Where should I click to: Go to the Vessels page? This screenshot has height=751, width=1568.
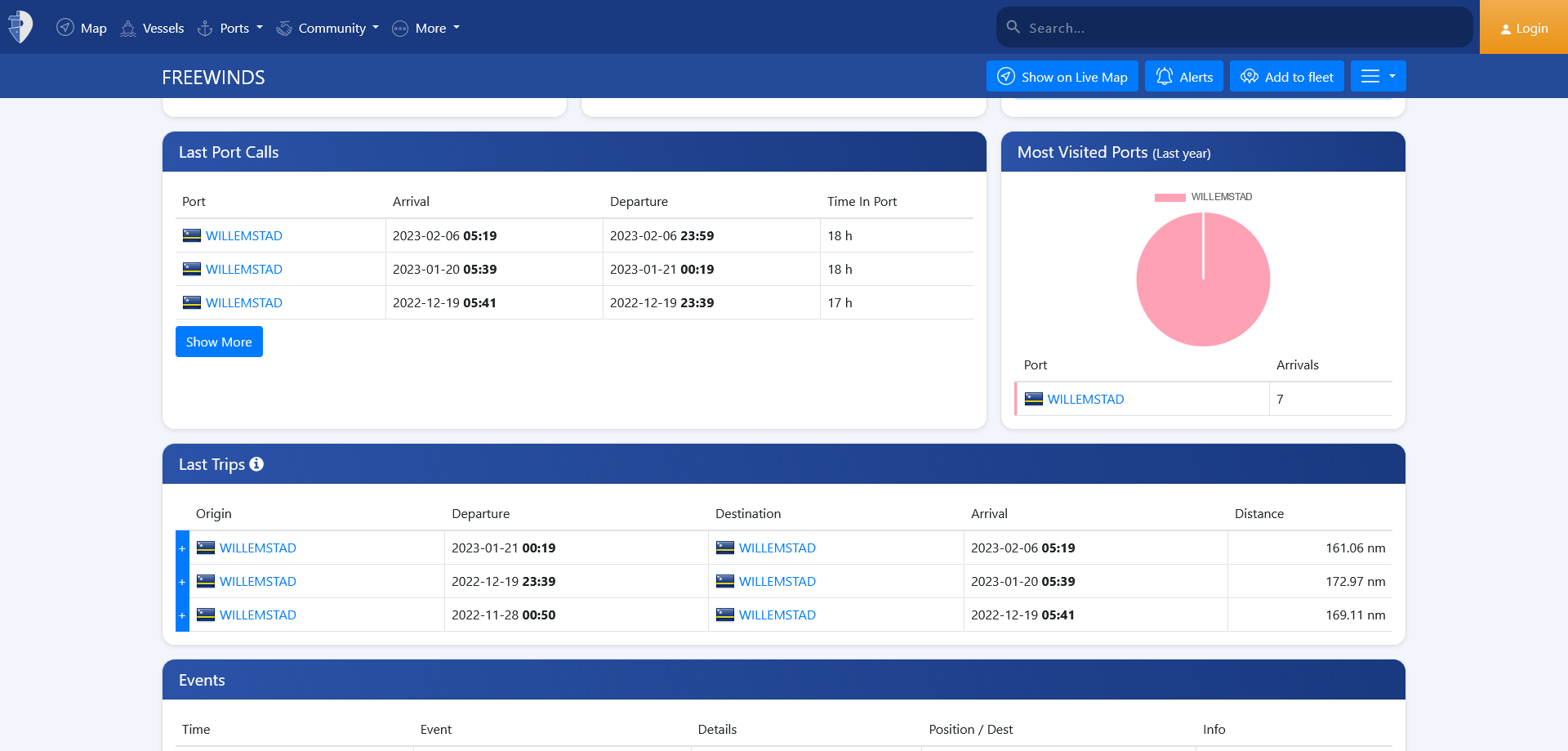pyautogui.click(x=153, y=28)
